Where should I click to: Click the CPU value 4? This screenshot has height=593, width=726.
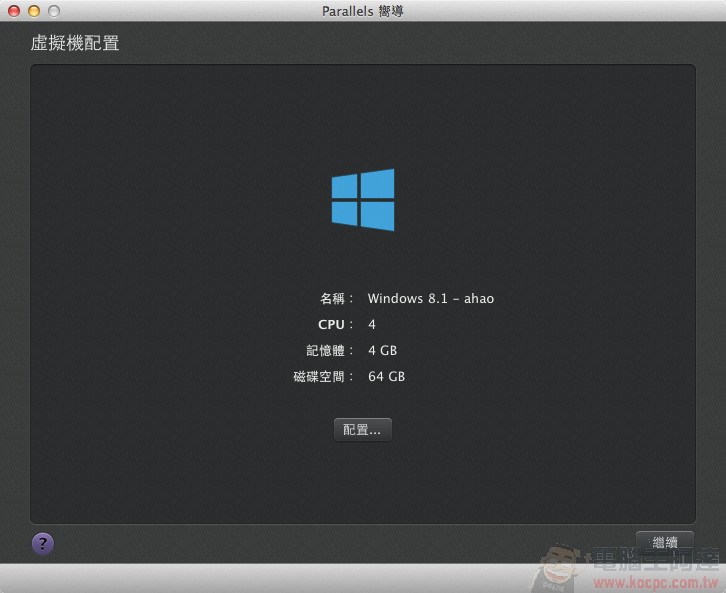(372, 325)
